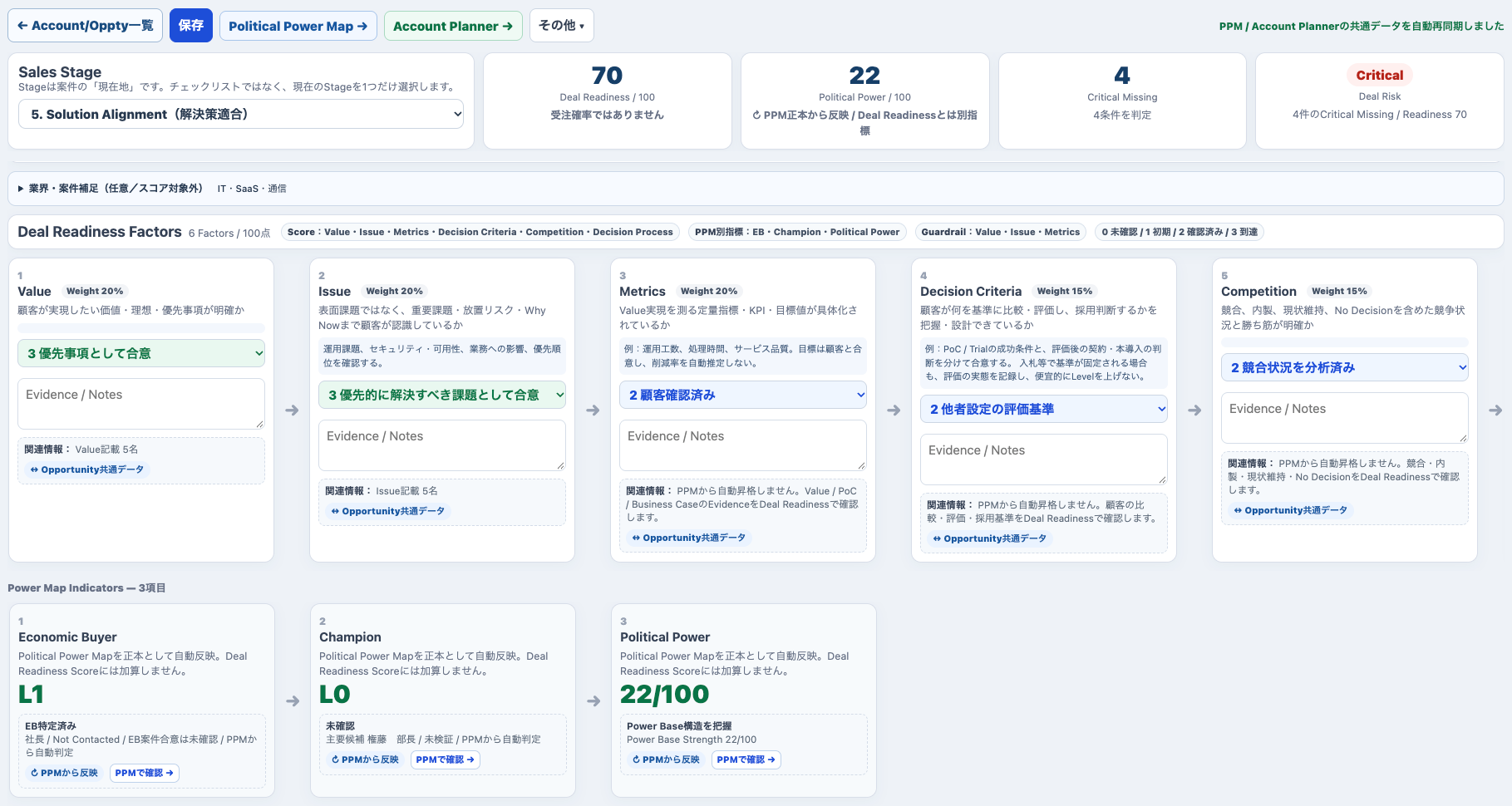Focus Decision Criteria Evidence / Notes field
Image resolution: width=1512 pixels, height=806 pixels.
[x=1044, y=460]
